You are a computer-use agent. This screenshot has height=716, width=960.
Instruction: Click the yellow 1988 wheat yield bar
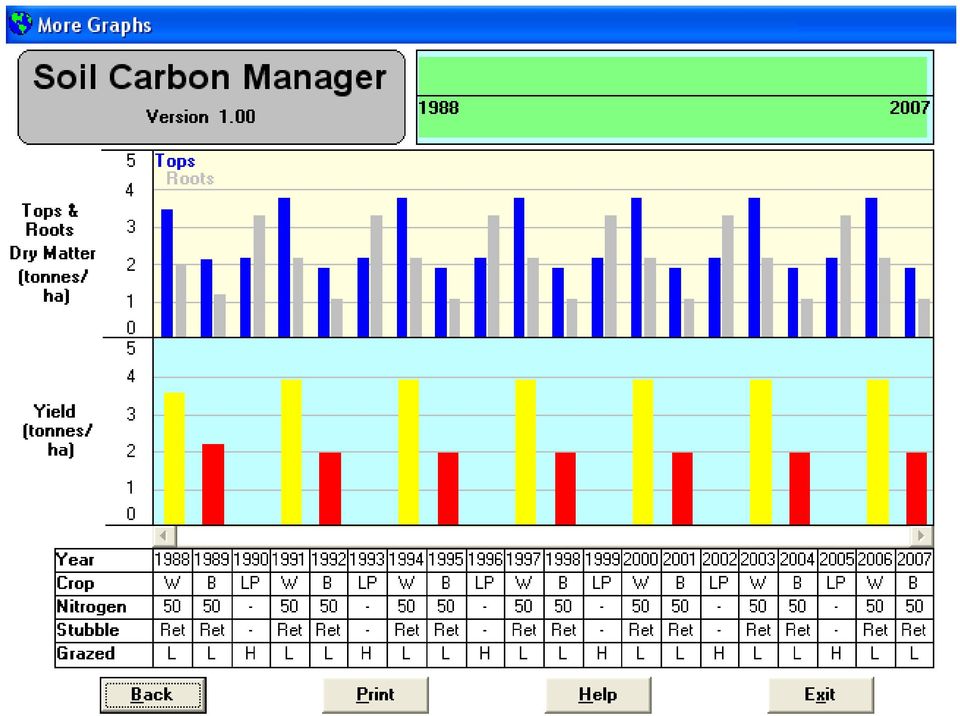174,458
